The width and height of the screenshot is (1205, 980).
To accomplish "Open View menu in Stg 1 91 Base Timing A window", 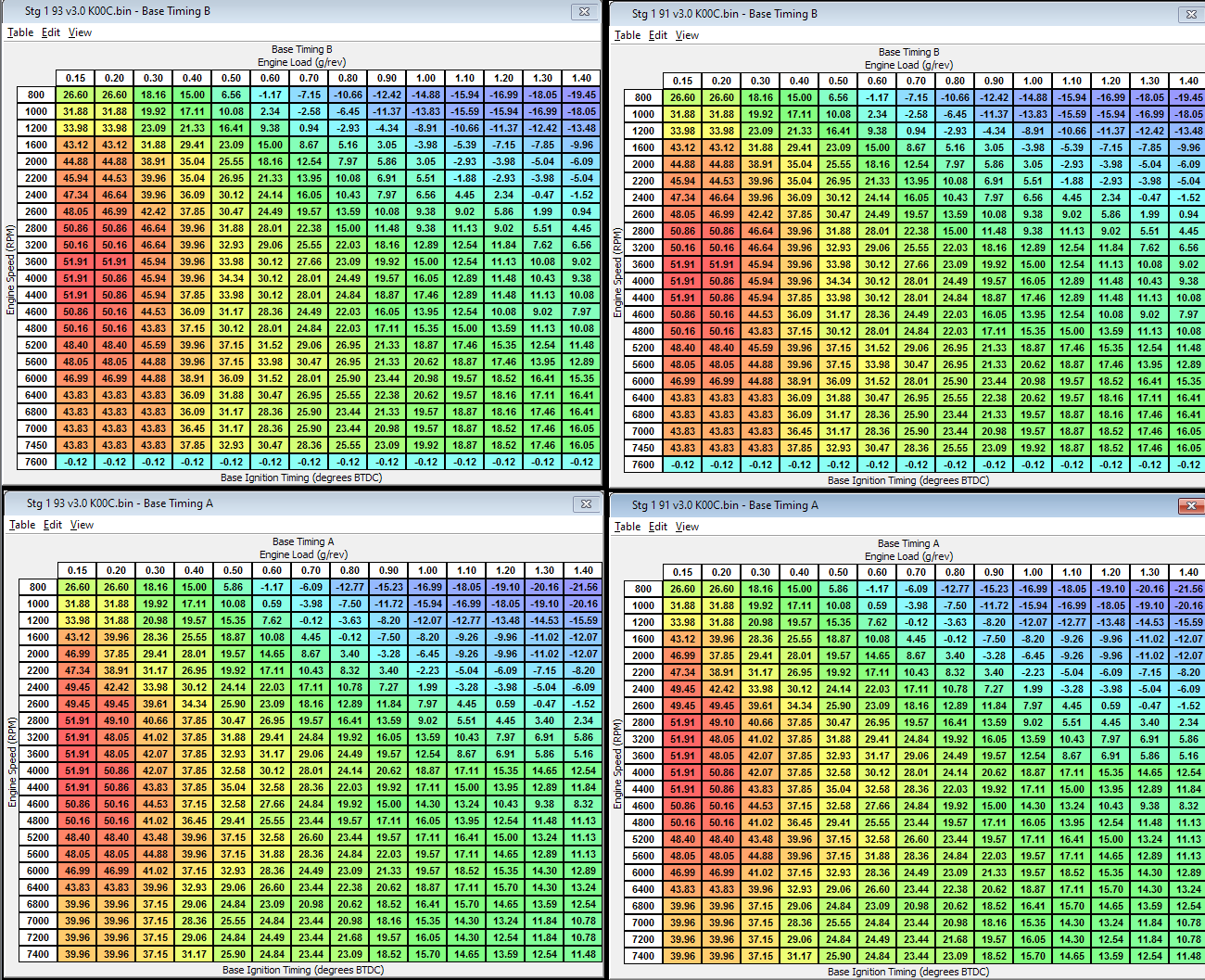I will click(x=688, y=527).
